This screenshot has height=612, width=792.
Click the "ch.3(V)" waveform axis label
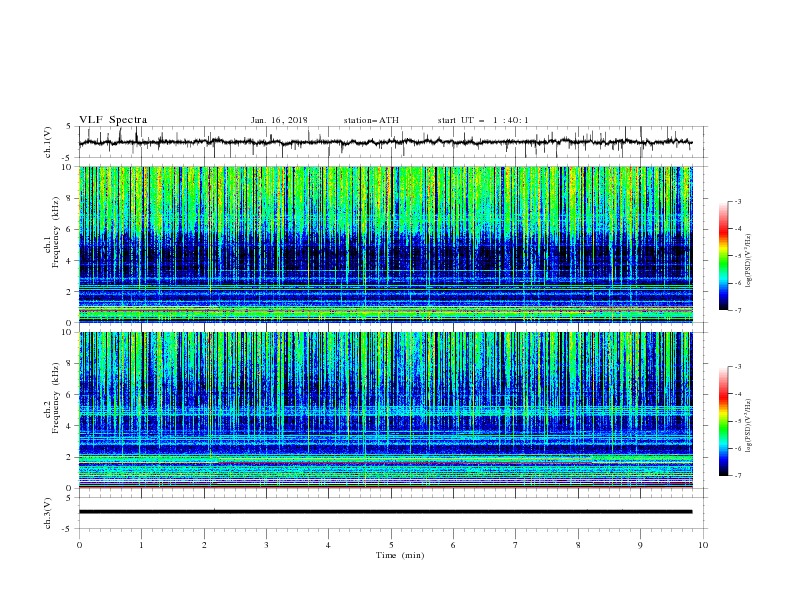click(x=48, y=513)
